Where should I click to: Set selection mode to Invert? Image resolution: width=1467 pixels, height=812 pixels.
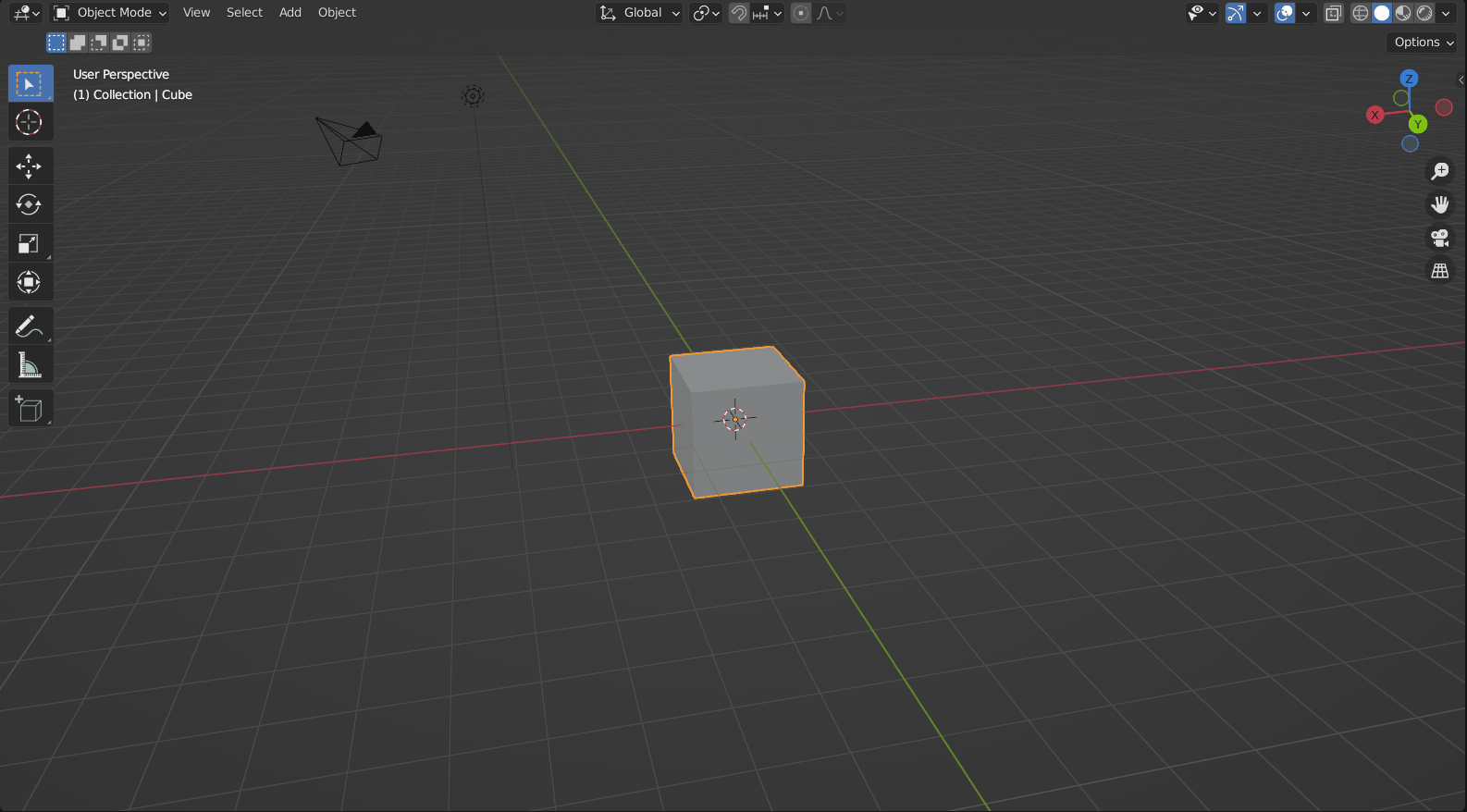click(120, 43)
